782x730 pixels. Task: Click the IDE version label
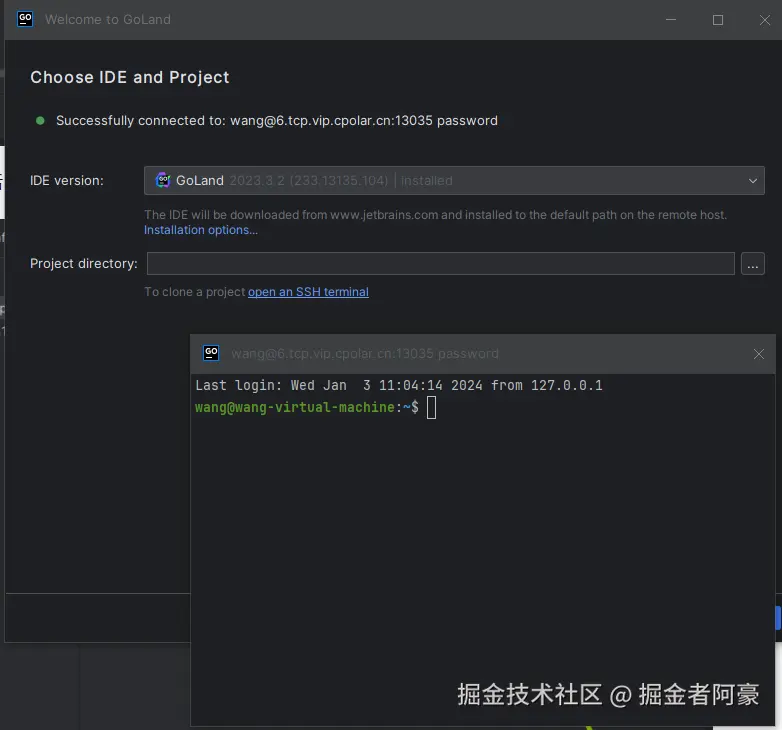67,181
